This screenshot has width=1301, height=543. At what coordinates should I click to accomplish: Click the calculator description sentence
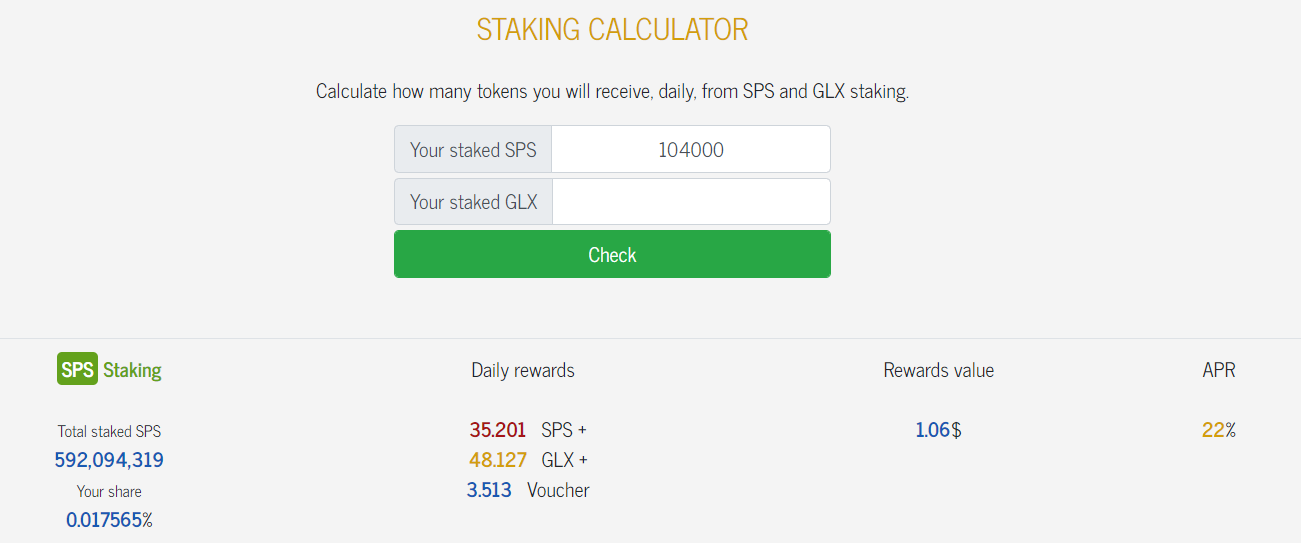(612, 91)
